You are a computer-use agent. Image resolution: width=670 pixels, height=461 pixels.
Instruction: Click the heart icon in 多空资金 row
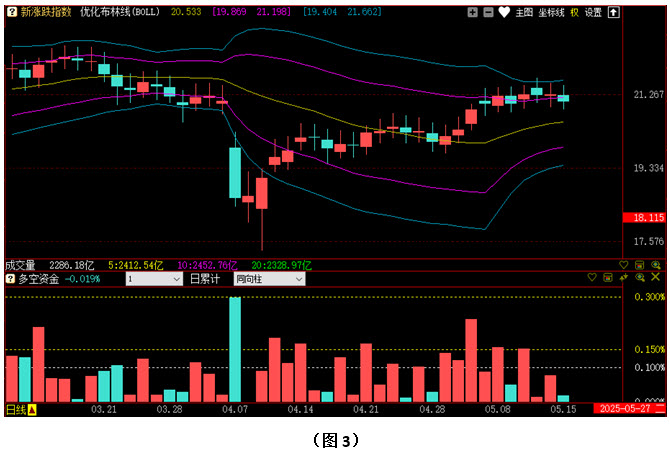point(592,277)
